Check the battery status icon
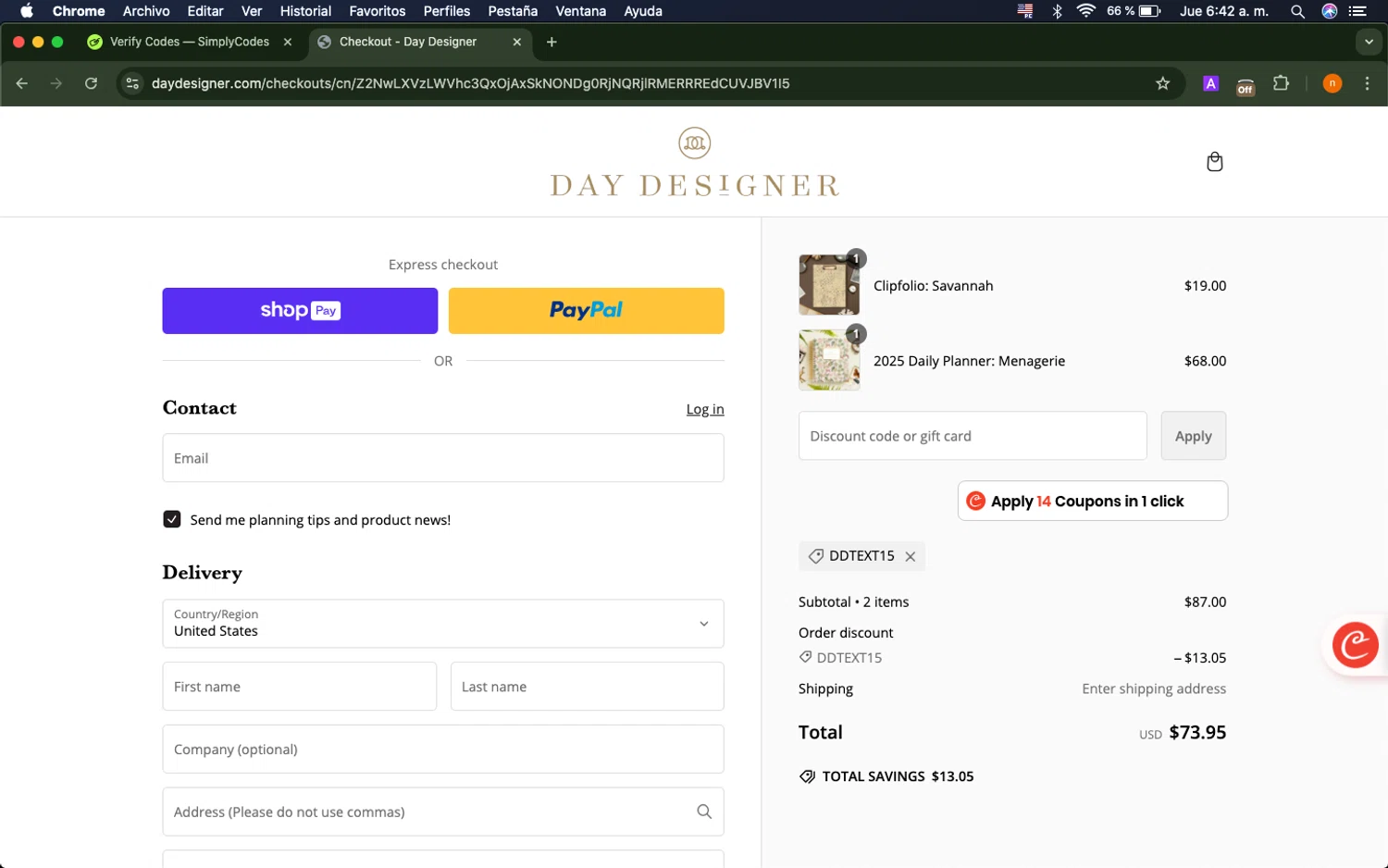Image resolution: width=1388 pixels, height=868 pixels. (x=1150, y=11)
